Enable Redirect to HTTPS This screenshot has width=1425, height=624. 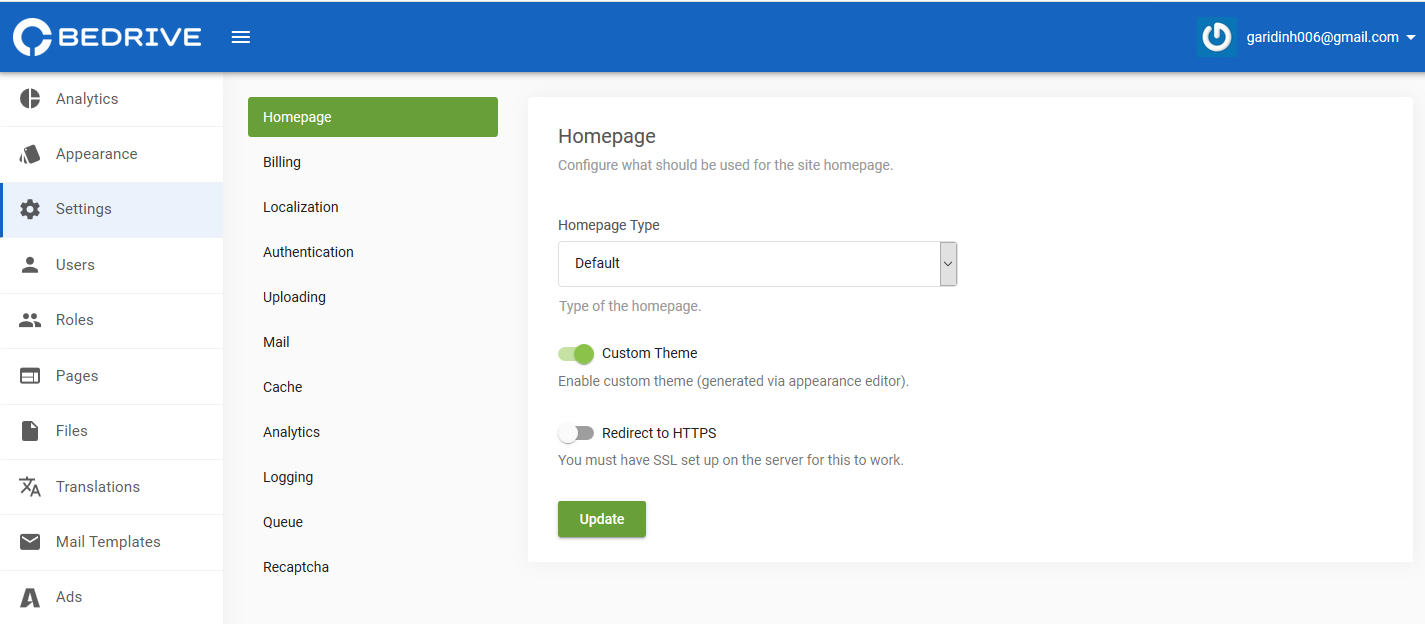point(576,432)
